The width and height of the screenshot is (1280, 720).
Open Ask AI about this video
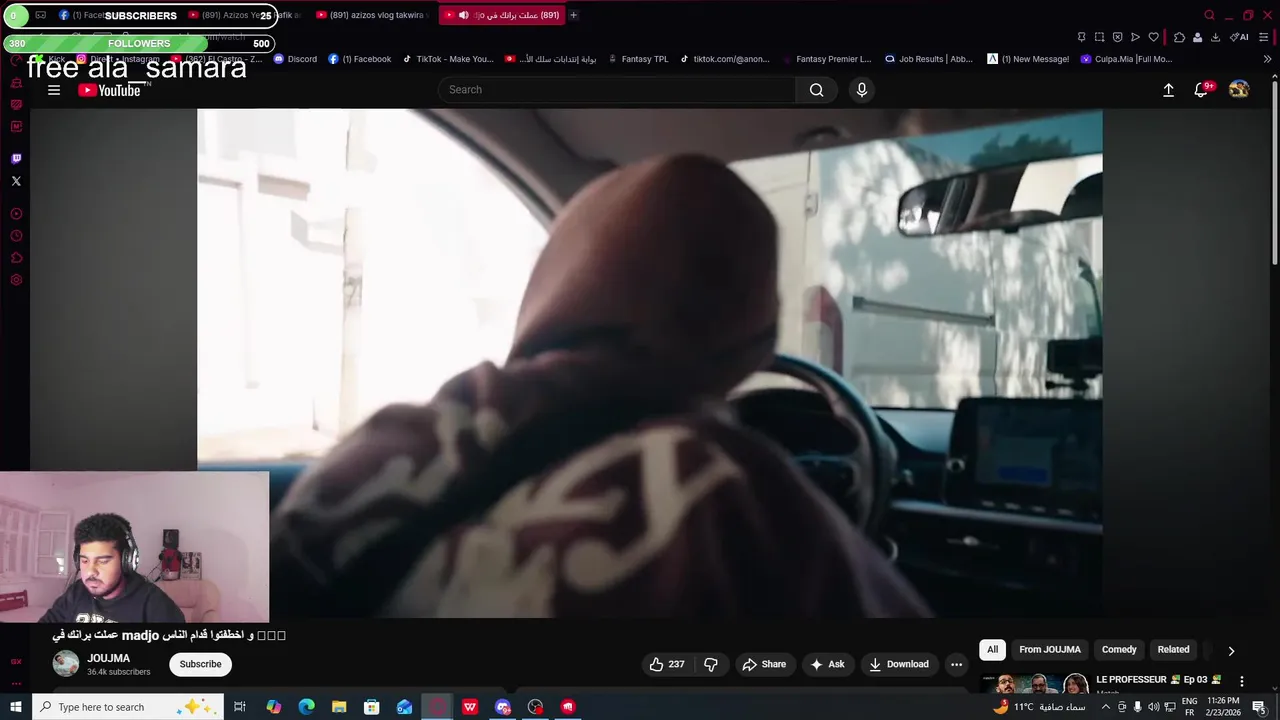pos(827,664)
